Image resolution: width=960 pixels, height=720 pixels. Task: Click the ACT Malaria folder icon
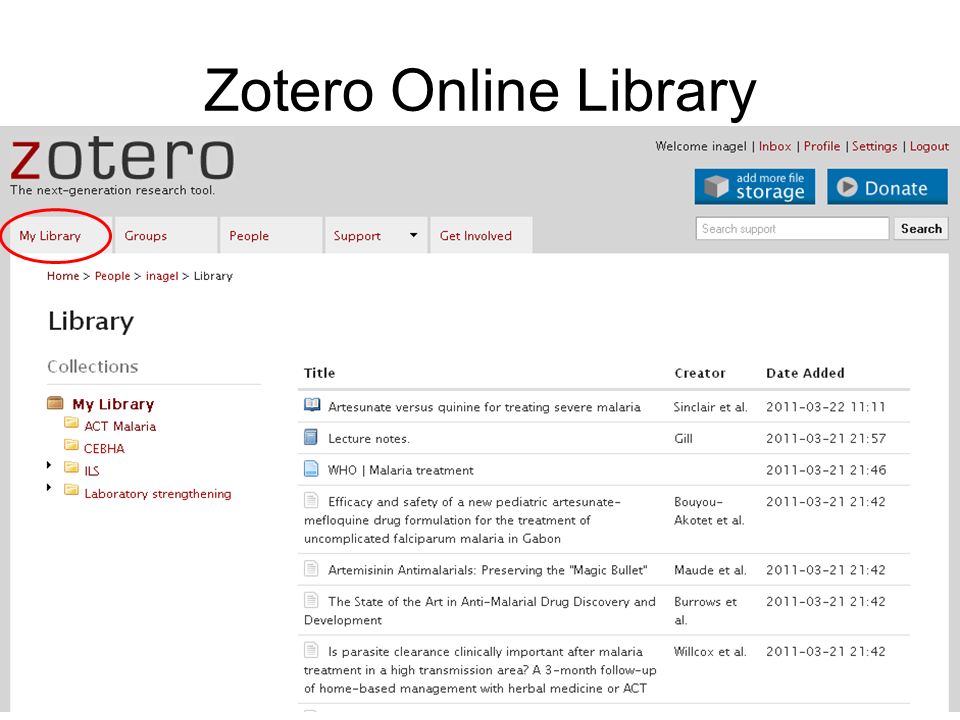(71, 423)
